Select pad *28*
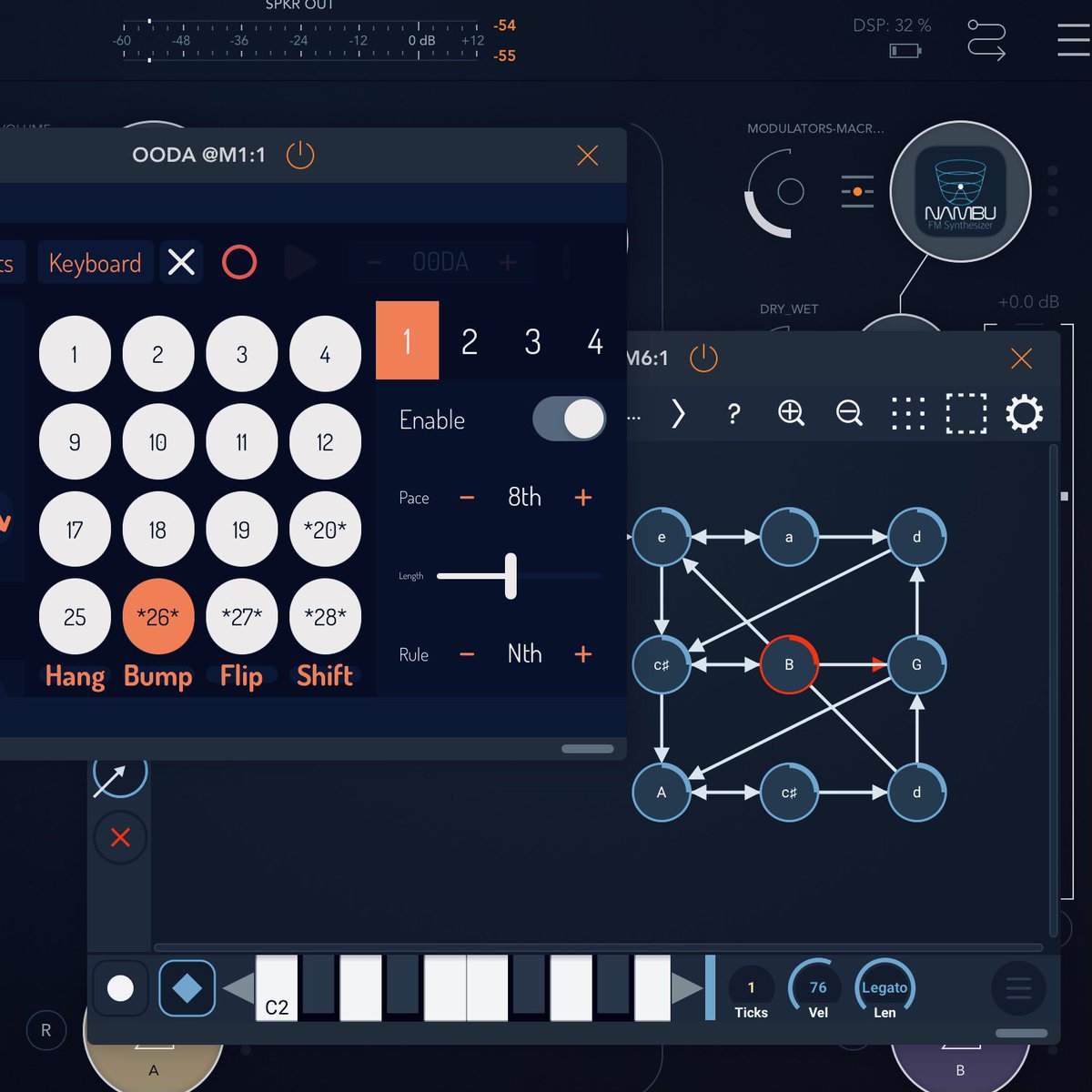 click(x=325, y=616)
